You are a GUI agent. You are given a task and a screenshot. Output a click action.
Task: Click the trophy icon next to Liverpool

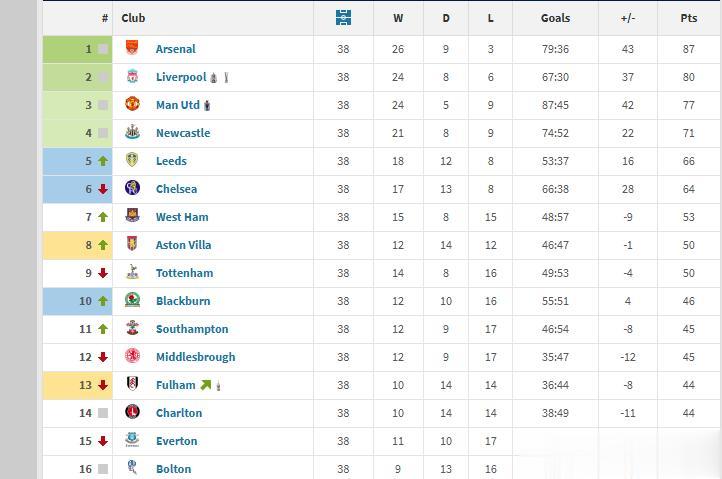click(x=226, y=77)
